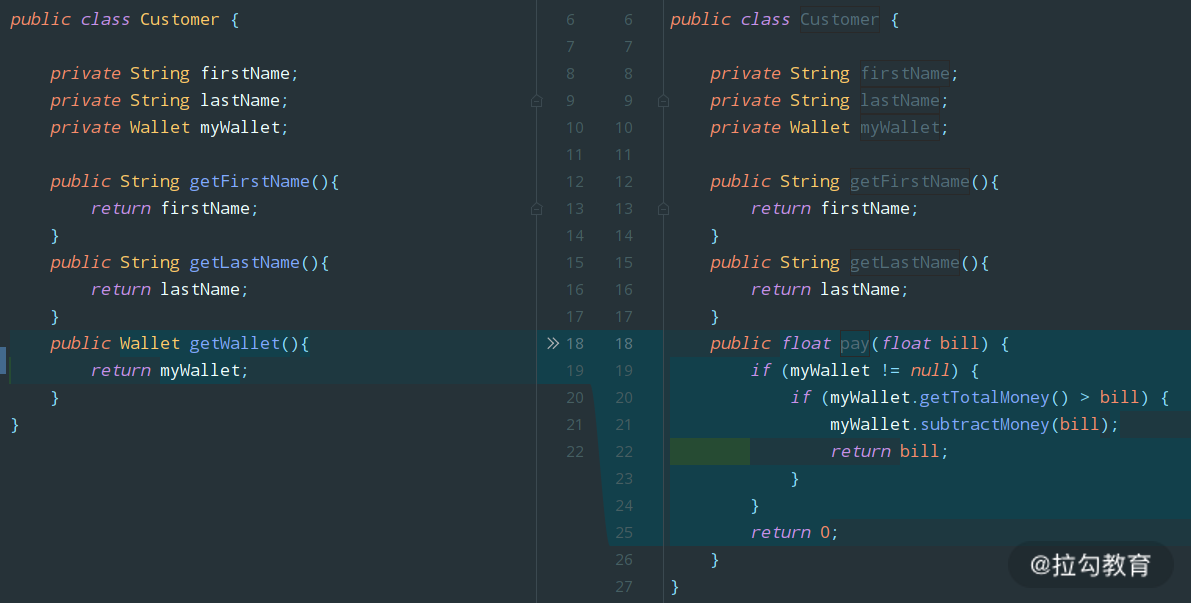Click the pay method name in right pane

(x=855, y=344)
